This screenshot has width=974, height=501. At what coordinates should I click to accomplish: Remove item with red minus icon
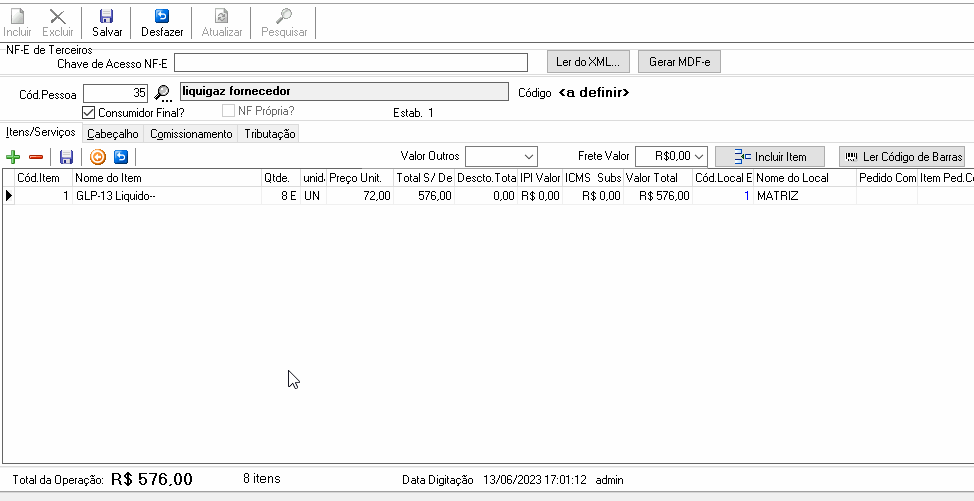36,157
